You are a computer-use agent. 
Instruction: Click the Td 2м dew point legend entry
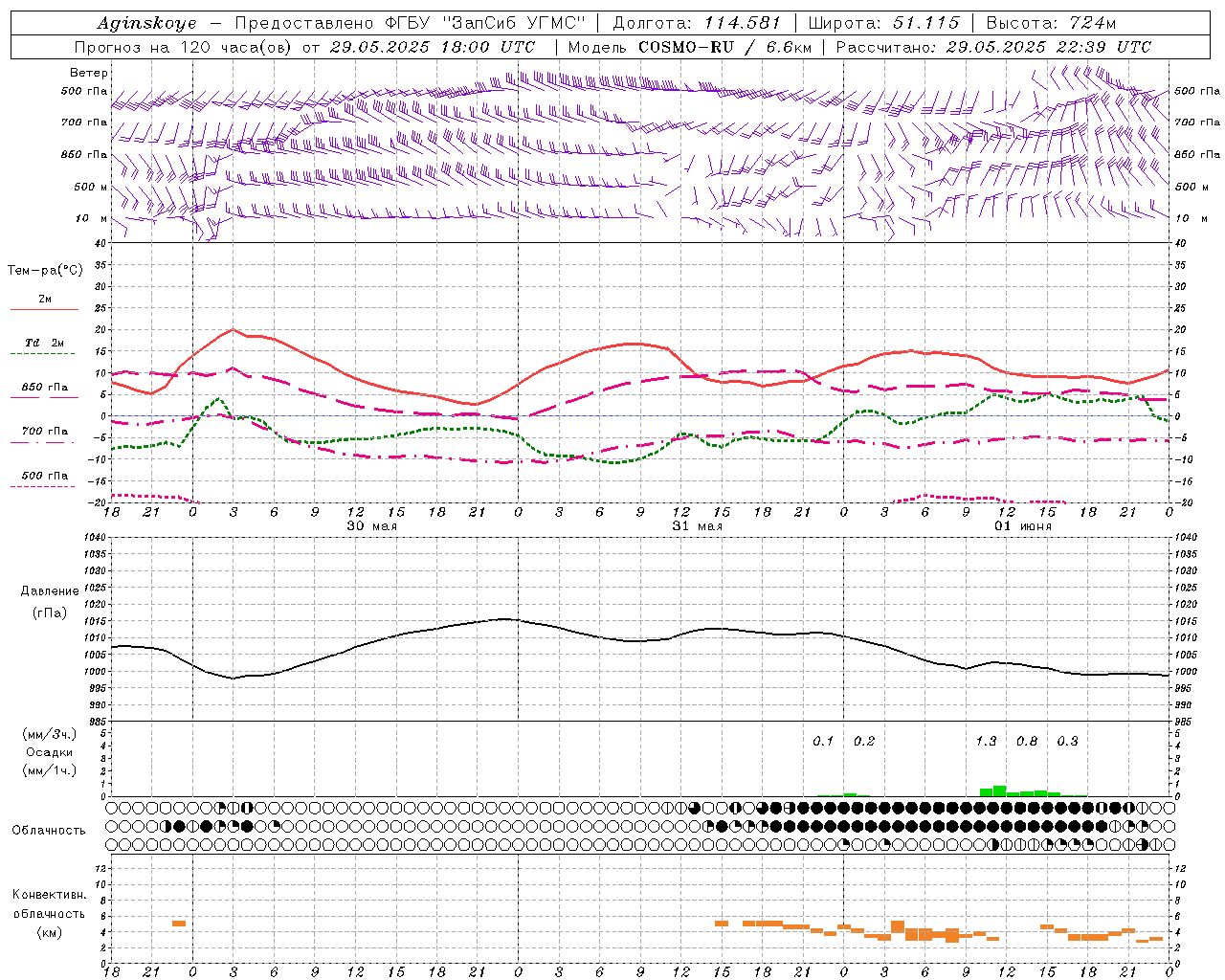tap(45, 343)
